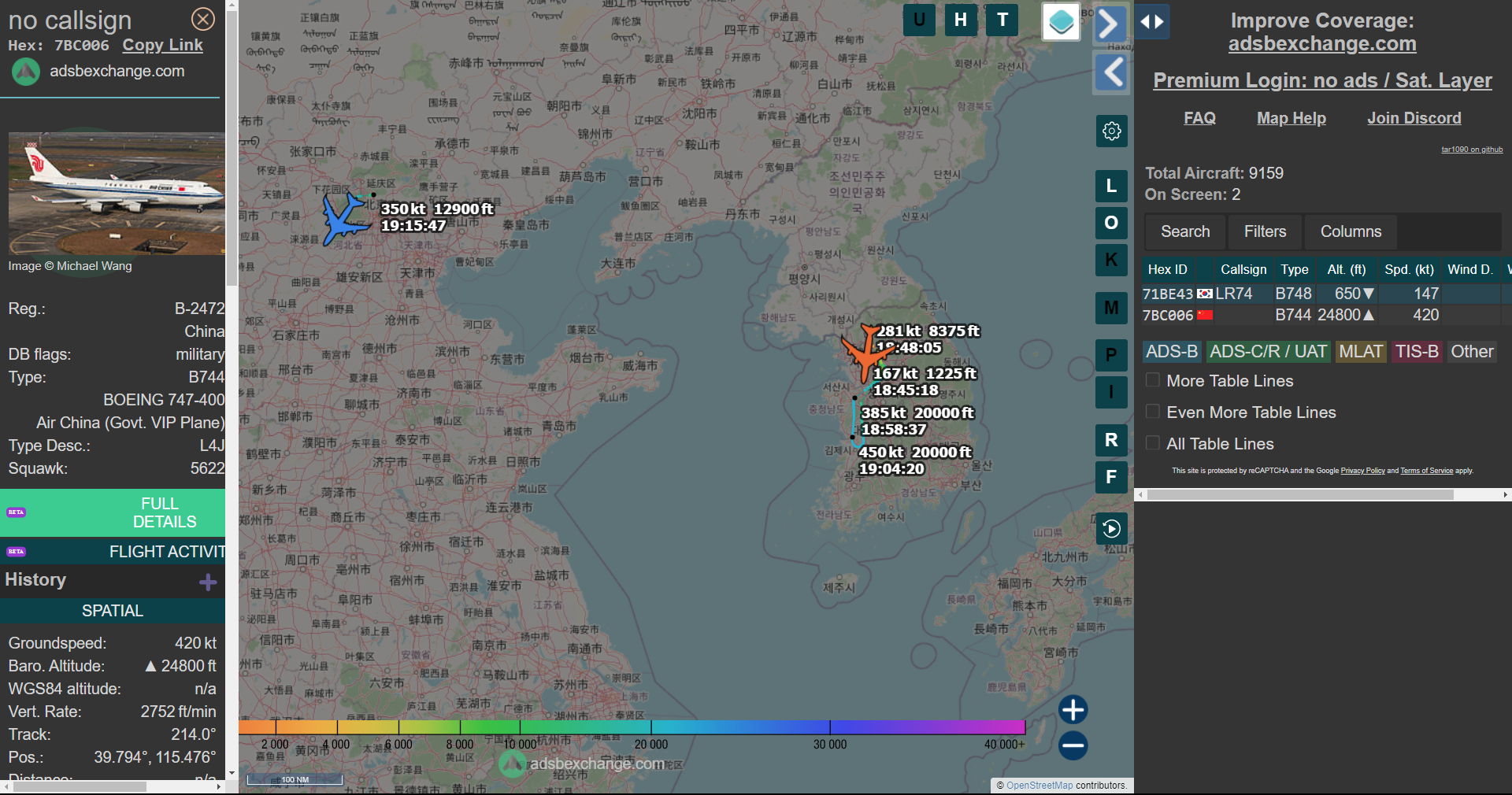The width and height of the screenshot is (1512, 795).
Task: Click the U map toggle button
Action: [919, 20]
